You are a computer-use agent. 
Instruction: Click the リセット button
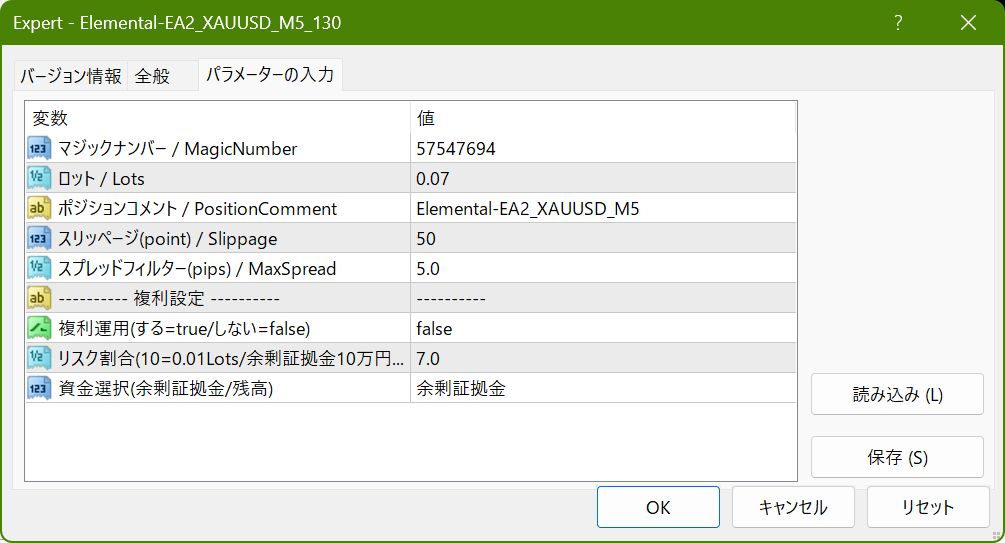[x=927, y=507]
